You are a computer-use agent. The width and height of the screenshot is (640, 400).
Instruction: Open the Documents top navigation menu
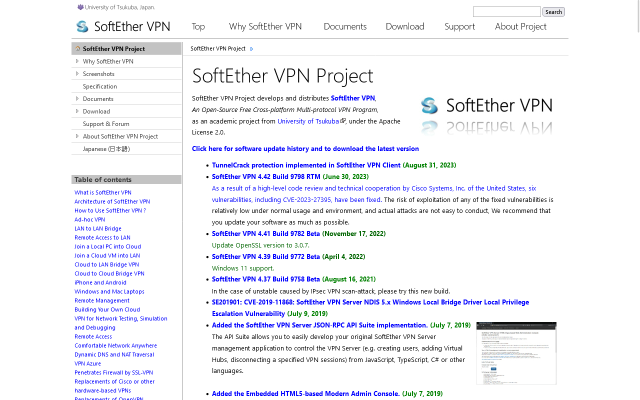coord(345,27)
